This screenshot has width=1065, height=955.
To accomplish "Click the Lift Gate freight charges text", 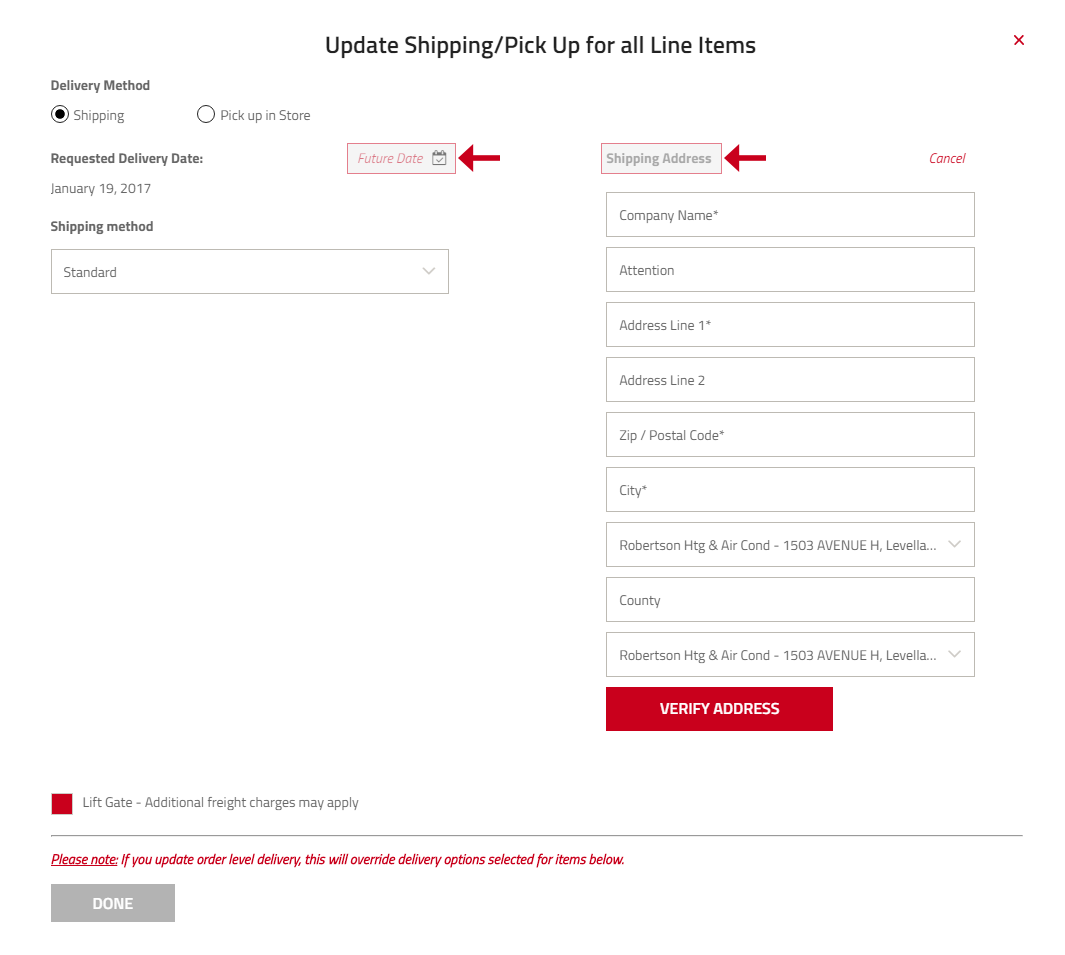I will pos(221,803).
